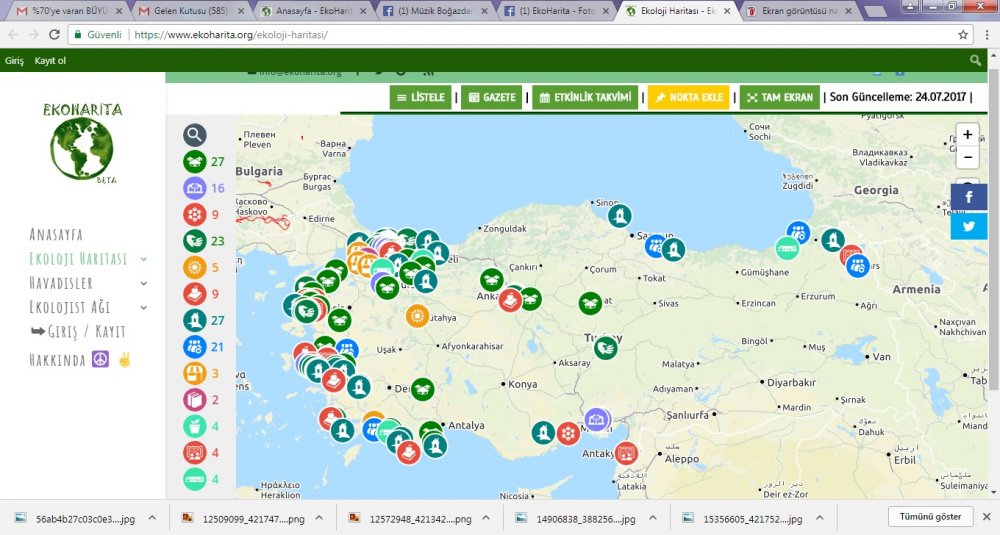
Task: Click the EkoHarita globe logo
Action: click(x=82, y=143)
